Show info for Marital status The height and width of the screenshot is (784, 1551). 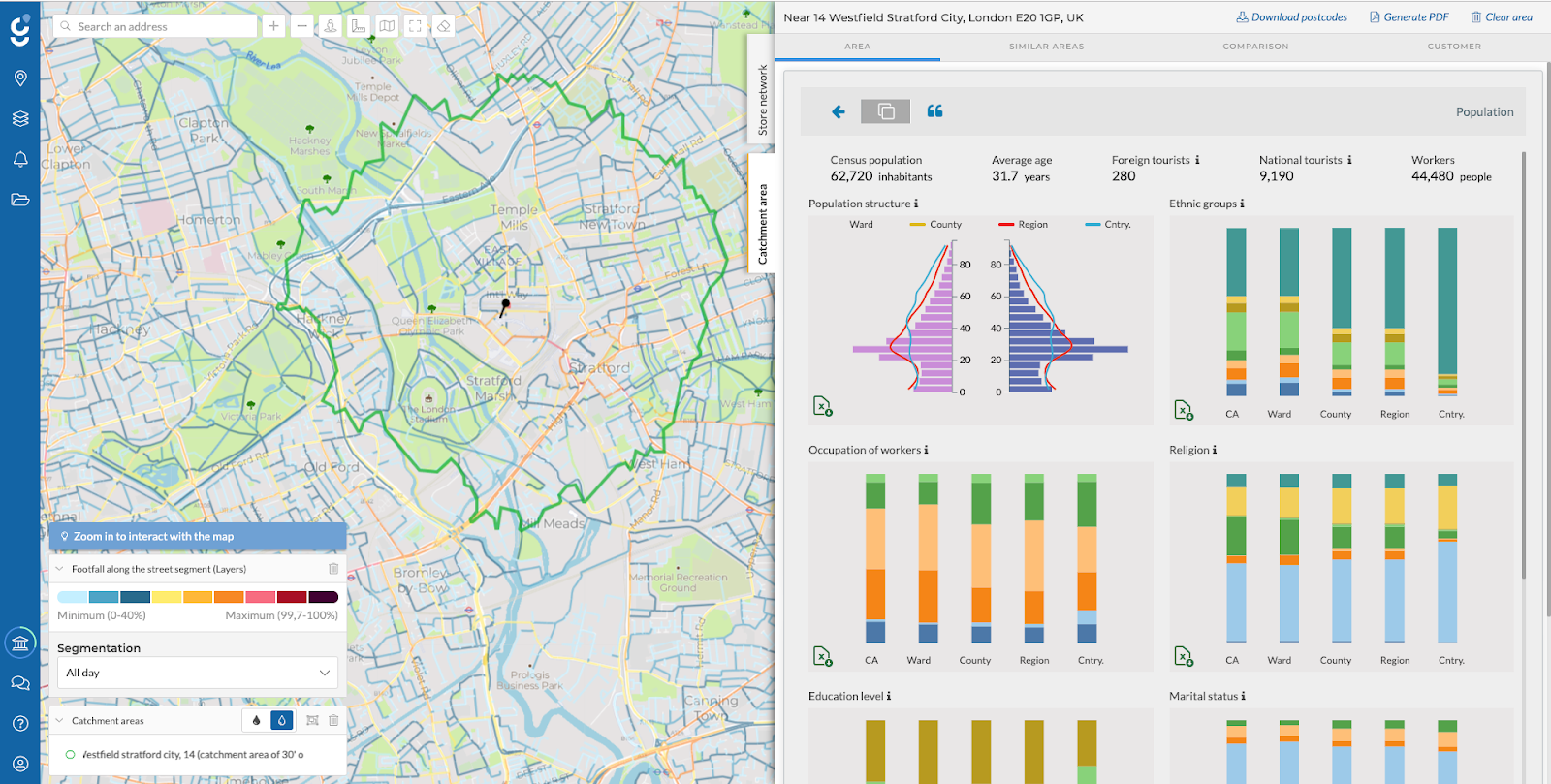click(1244, 696)
